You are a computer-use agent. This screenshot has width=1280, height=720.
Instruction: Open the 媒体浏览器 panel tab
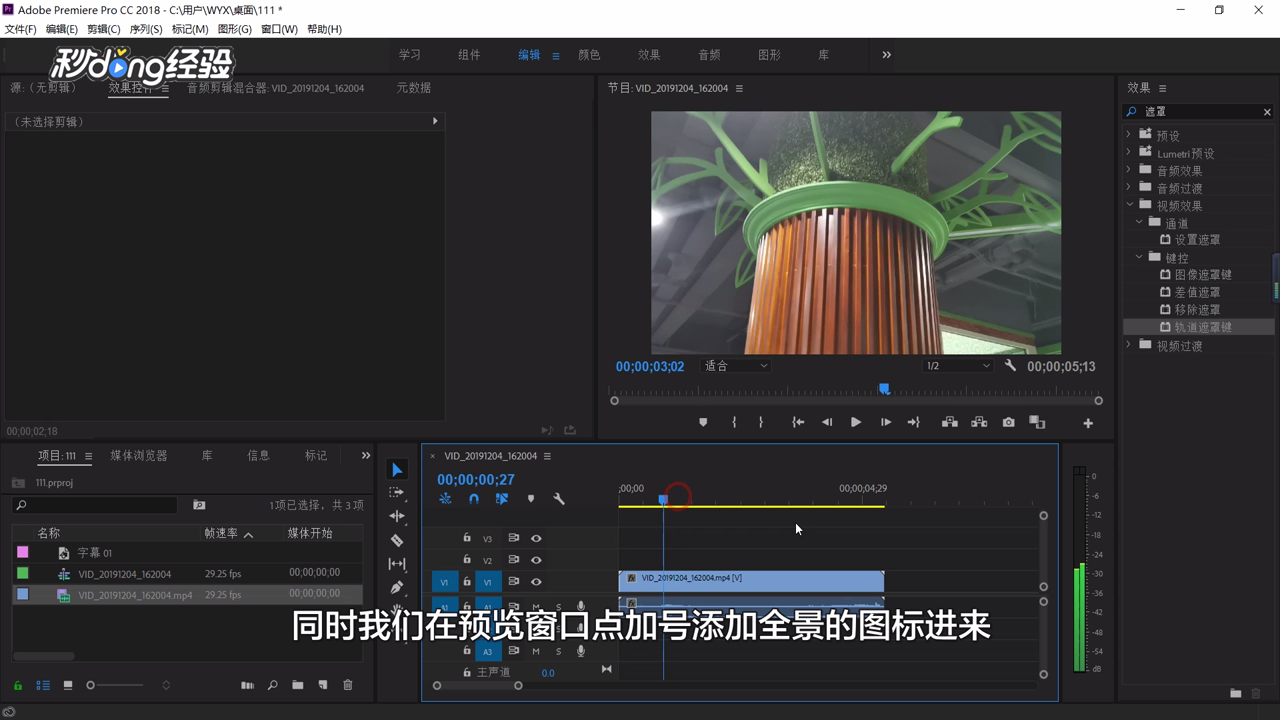(139, 455)
